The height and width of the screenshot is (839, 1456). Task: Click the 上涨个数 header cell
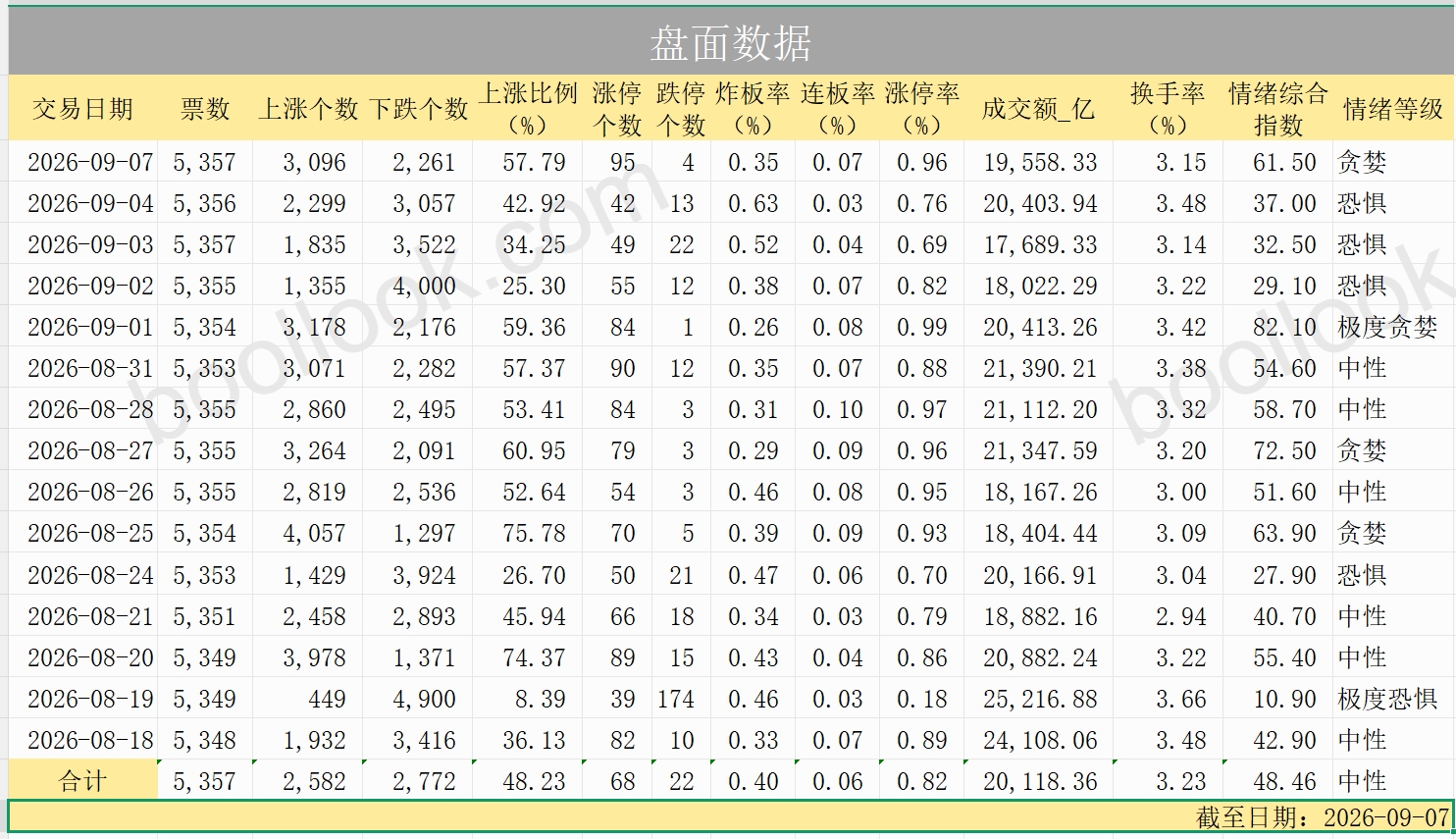pyautogui.click(x=308, y=109)
